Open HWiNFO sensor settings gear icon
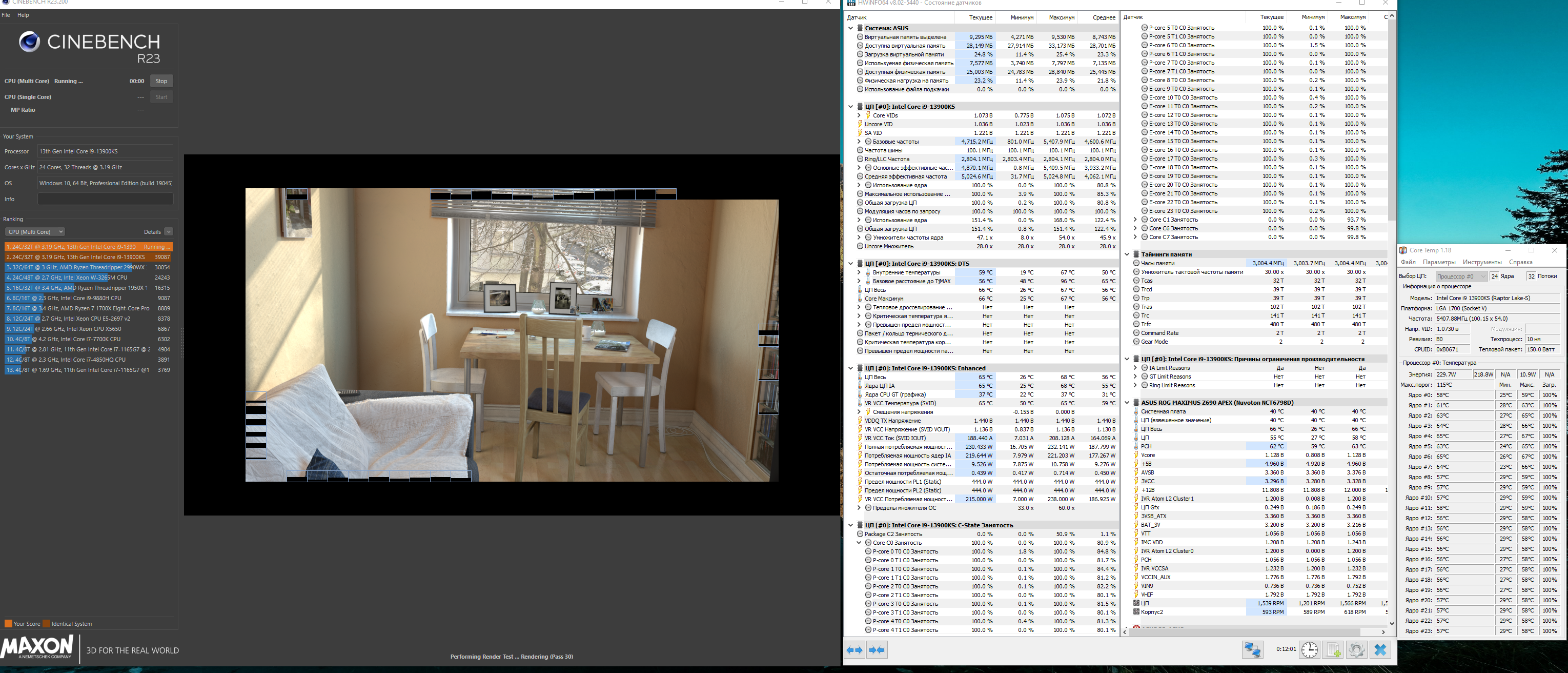1568x673 pixels. (1356, 650)
